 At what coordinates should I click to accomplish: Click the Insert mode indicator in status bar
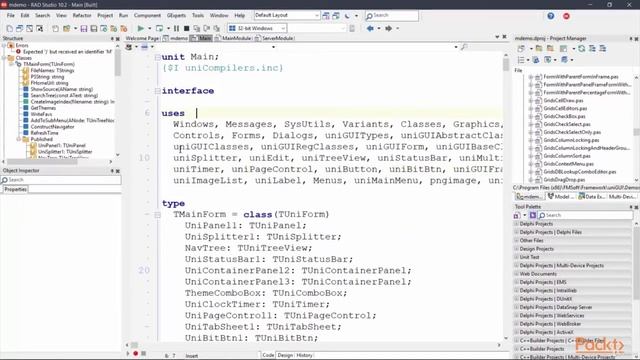(x=191, y=356)
